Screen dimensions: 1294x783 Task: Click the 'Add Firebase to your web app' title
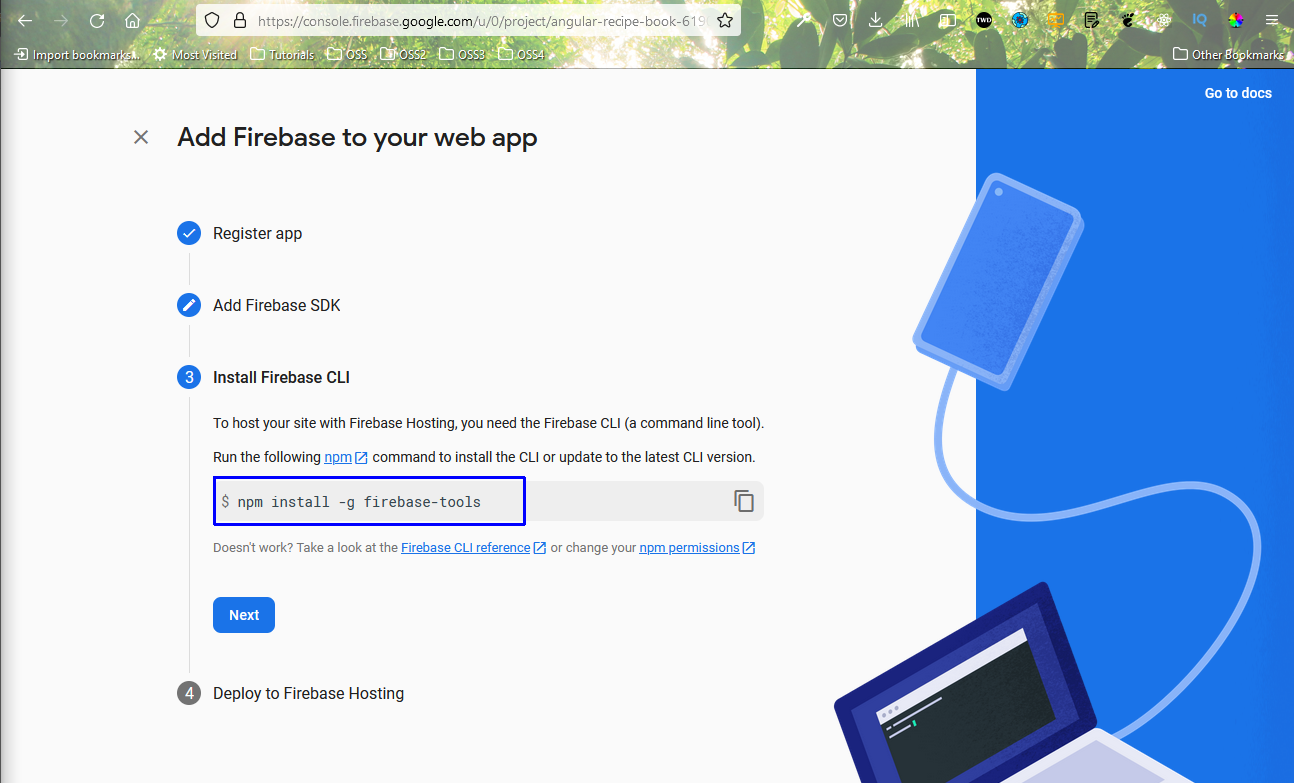[x=357, y=137]
